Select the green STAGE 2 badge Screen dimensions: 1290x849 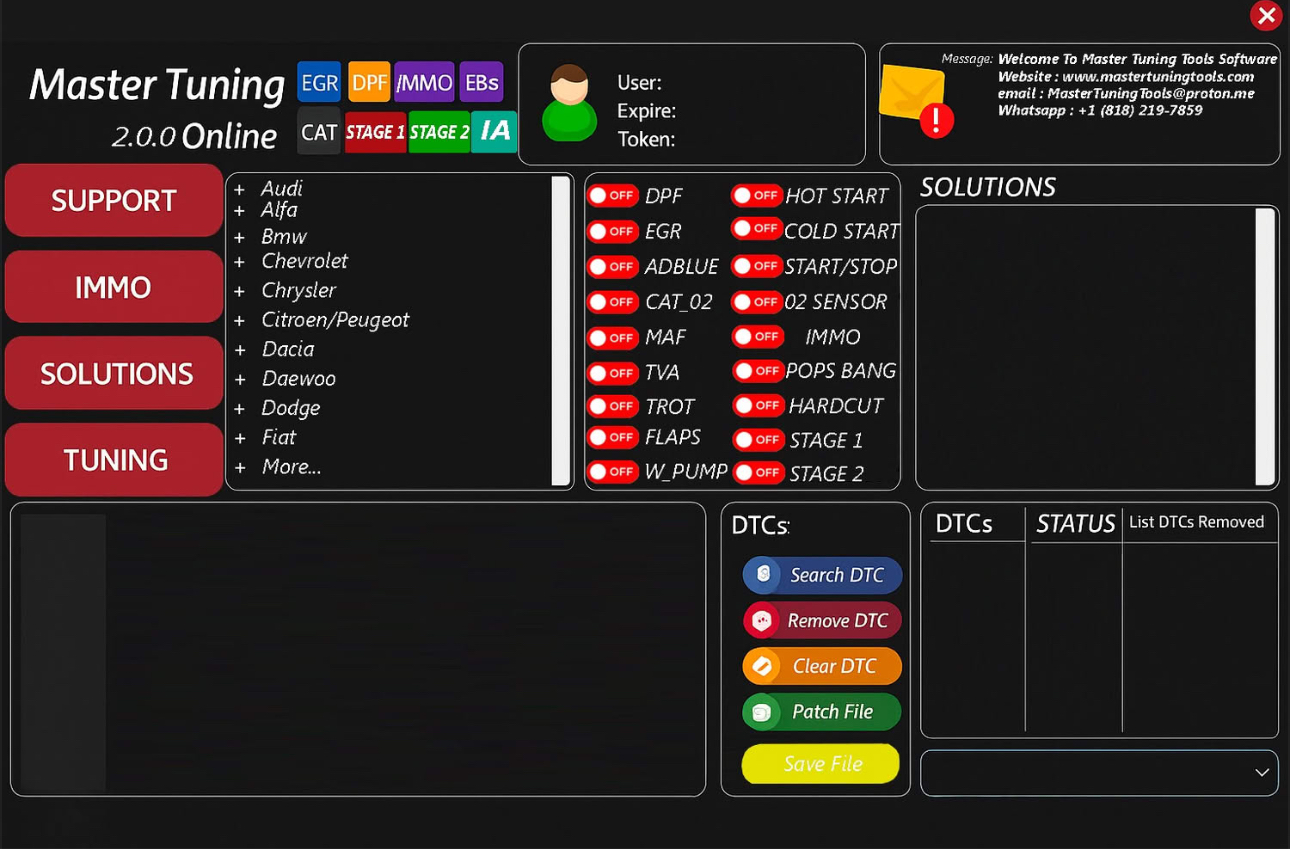click(439, 132)
